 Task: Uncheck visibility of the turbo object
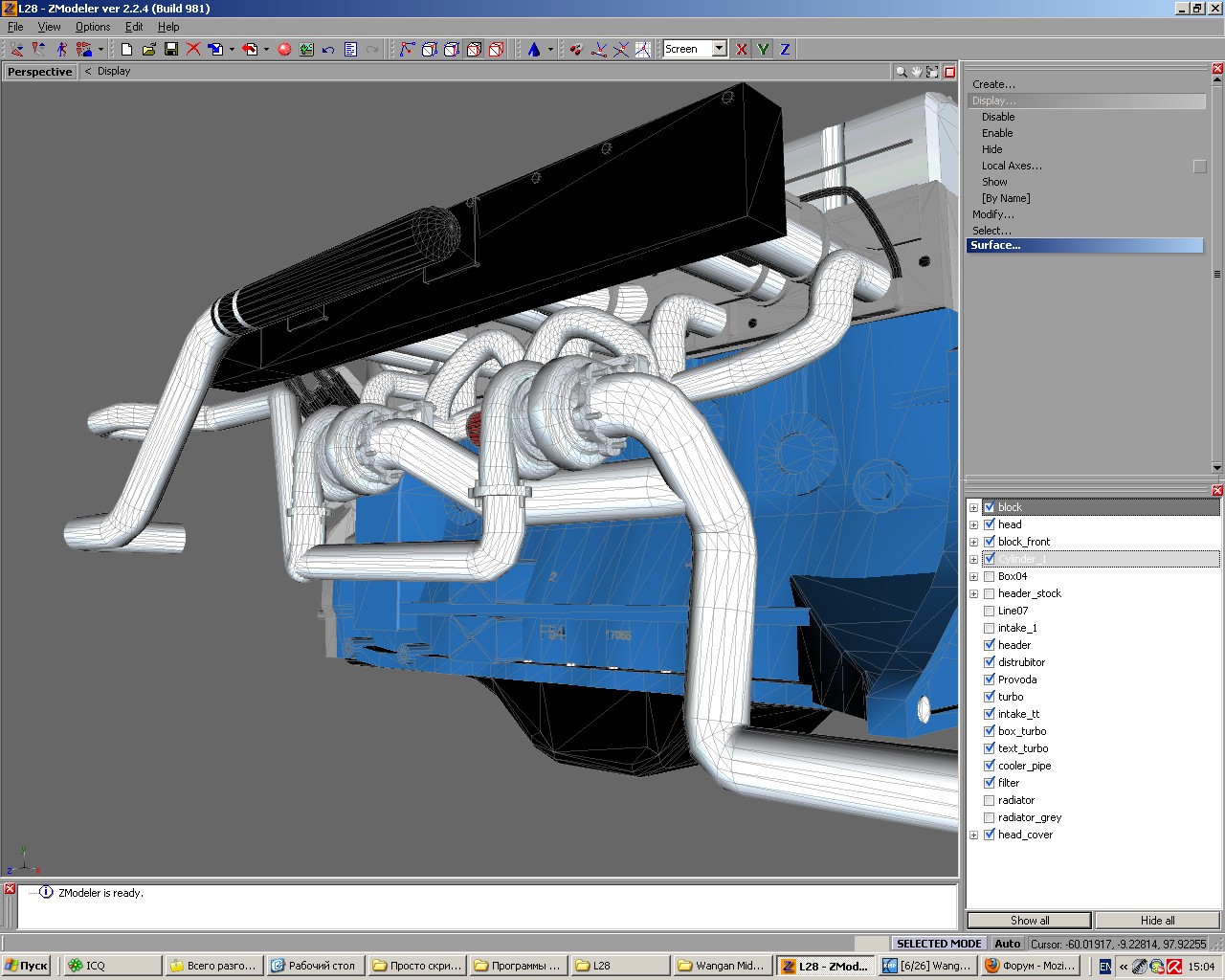(x=990, y=697)
